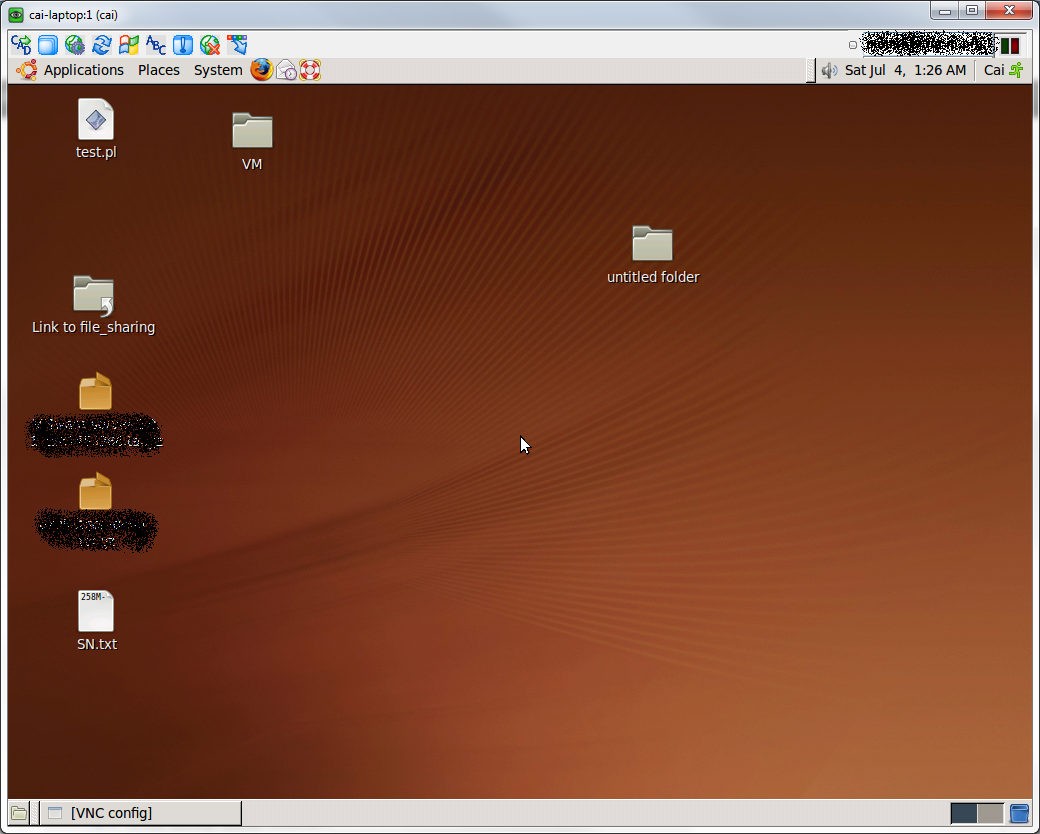
Task: Click the clock showing Sat Jul 4, 1:26 AM
Action: point(905,70)
